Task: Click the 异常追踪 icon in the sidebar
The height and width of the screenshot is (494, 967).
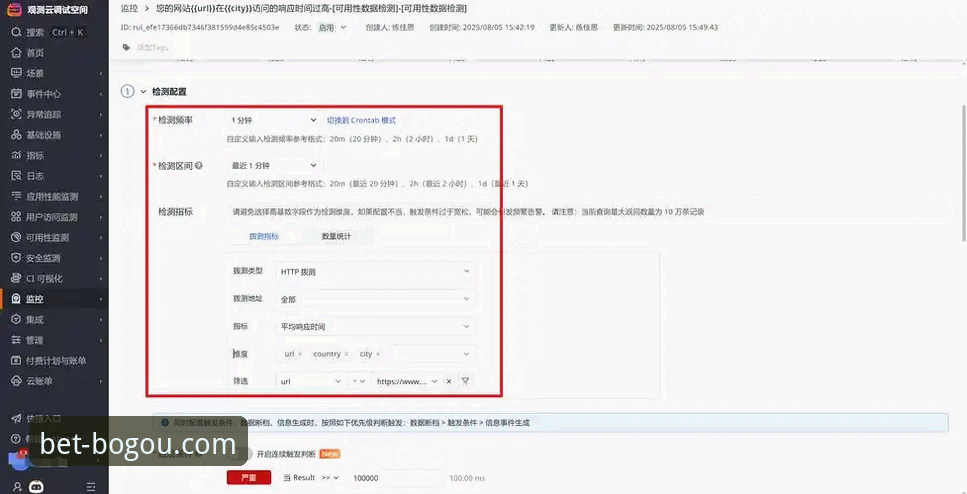Action: pyautogui.click(x=17, y=114)
